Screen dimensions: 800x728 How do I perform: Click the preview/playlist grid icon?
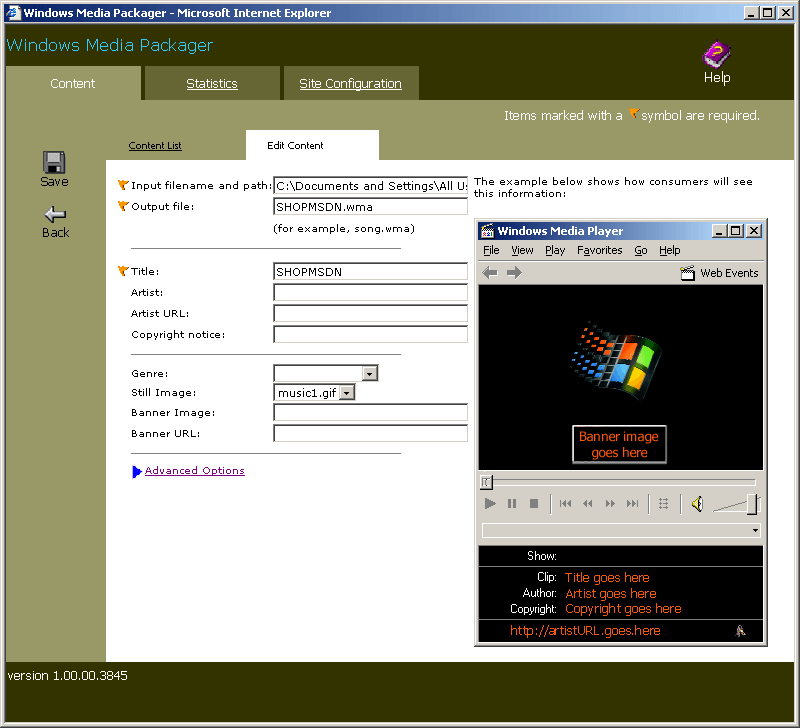663,504
